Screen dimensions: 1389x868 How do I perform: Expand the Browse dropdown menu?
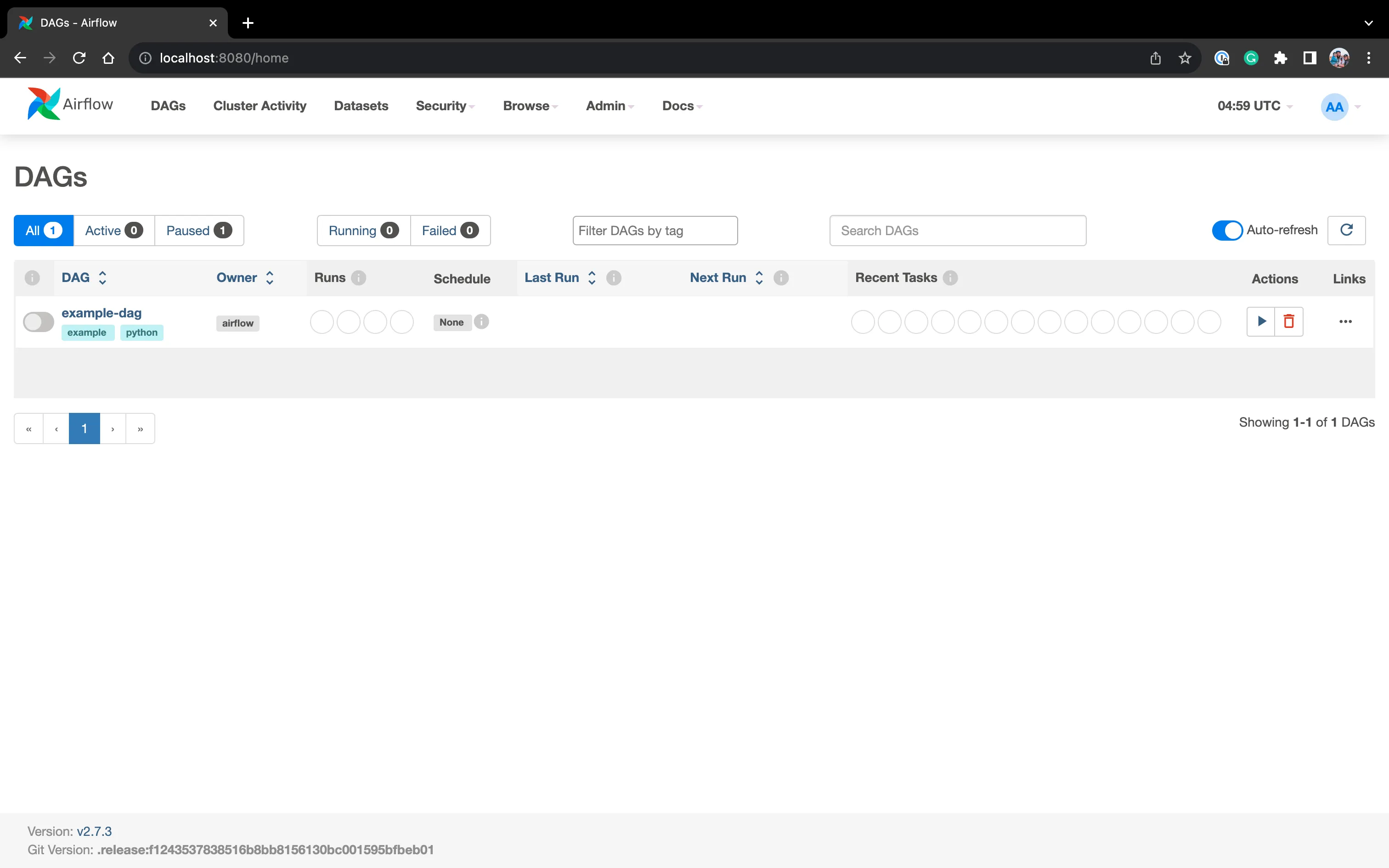(x=531, y=105)
